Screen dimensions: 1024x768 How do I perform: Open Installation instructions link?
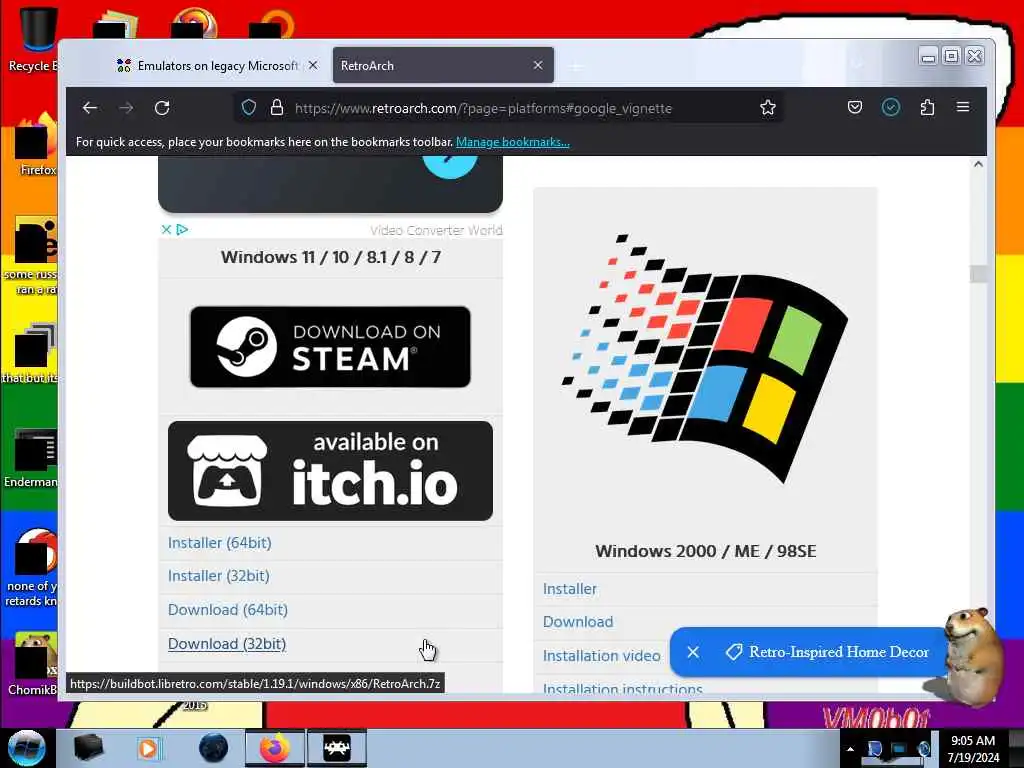[x=622, y=687]
